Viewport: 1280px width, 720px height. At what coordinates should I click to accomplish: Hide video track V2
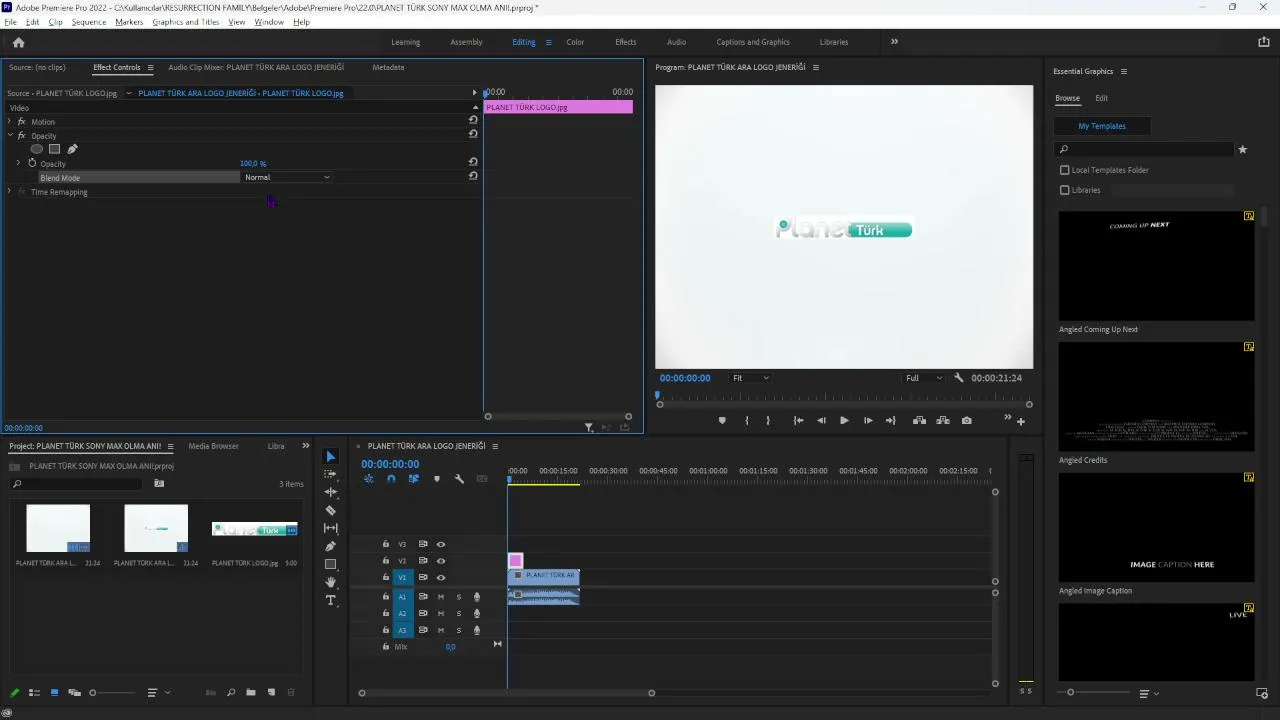click(441, 561)
